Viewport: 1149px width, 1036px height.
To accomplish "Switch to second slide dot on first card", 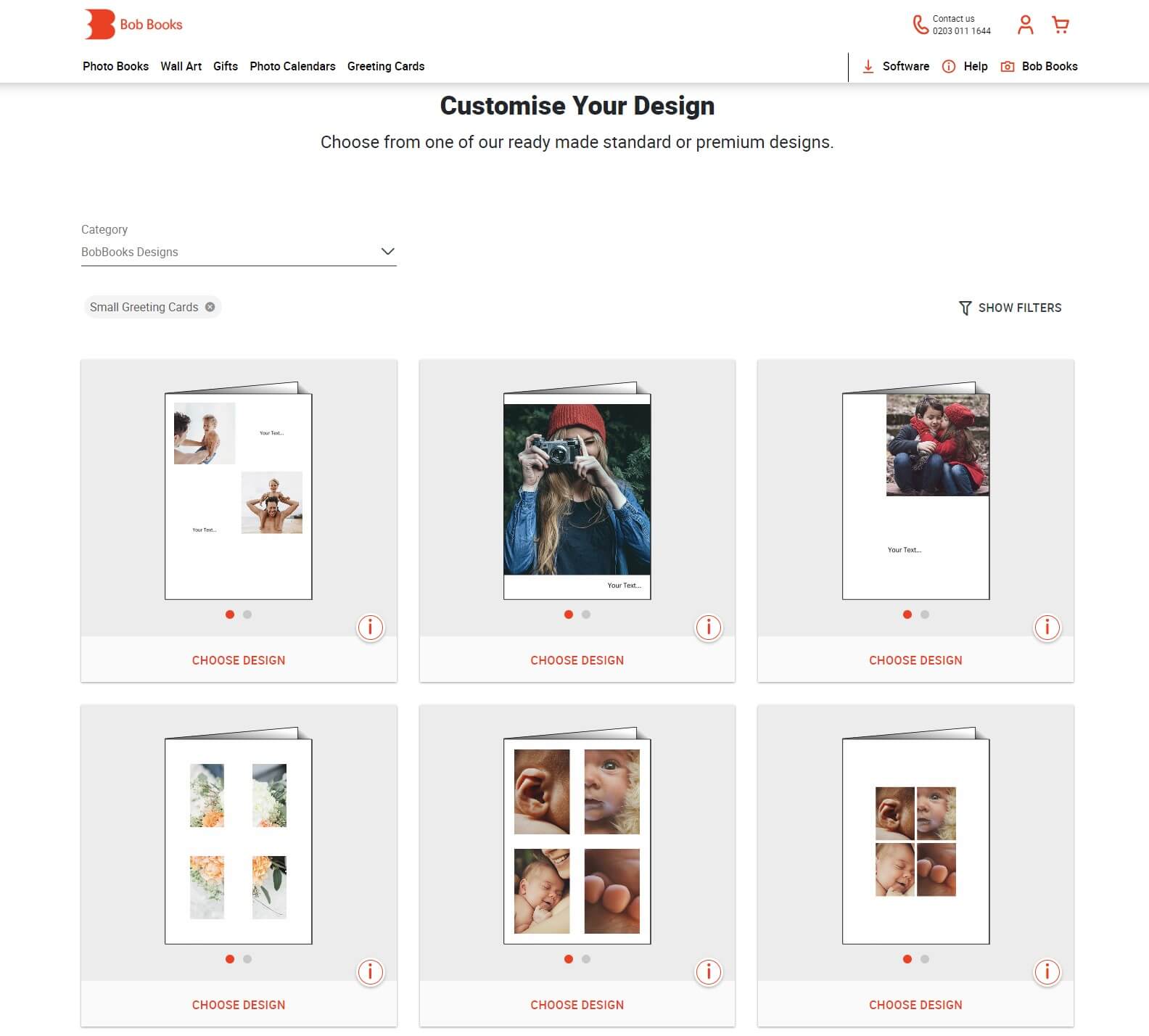I will click(247, 614).
